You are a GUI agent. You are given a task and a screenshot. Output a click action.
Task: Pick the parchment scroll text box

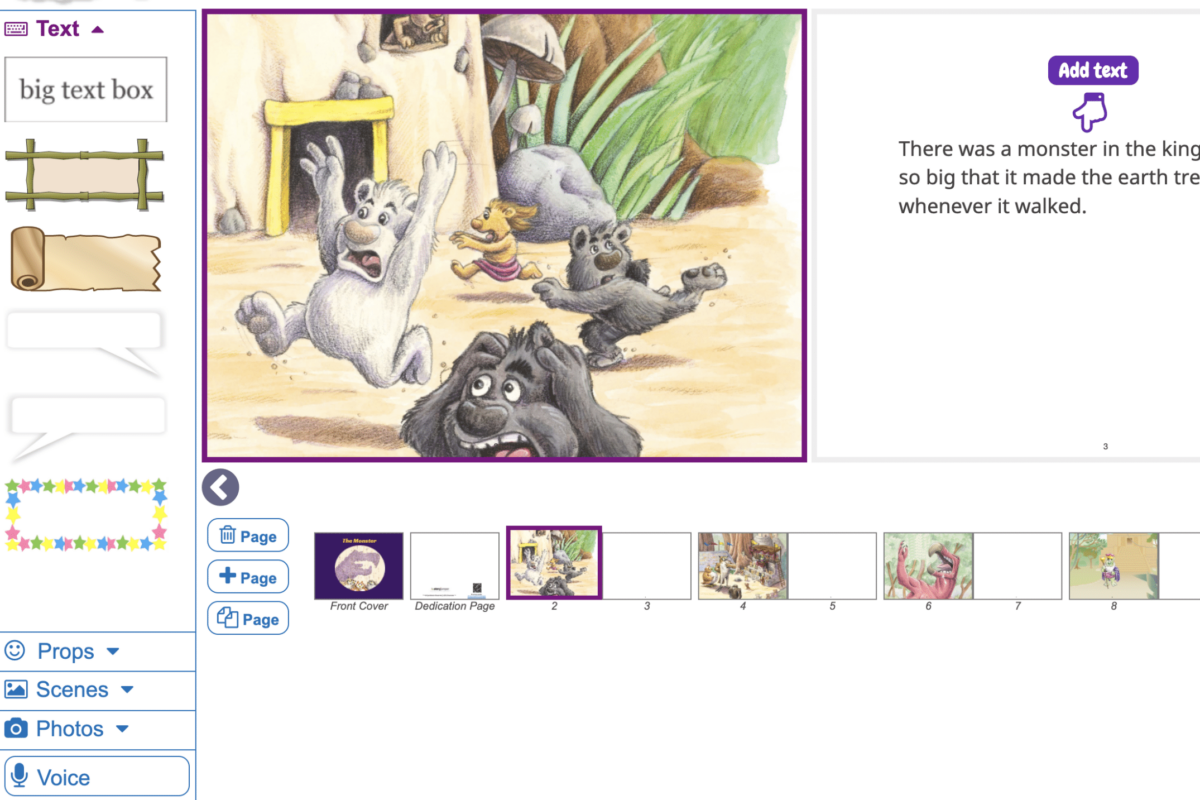85,259
